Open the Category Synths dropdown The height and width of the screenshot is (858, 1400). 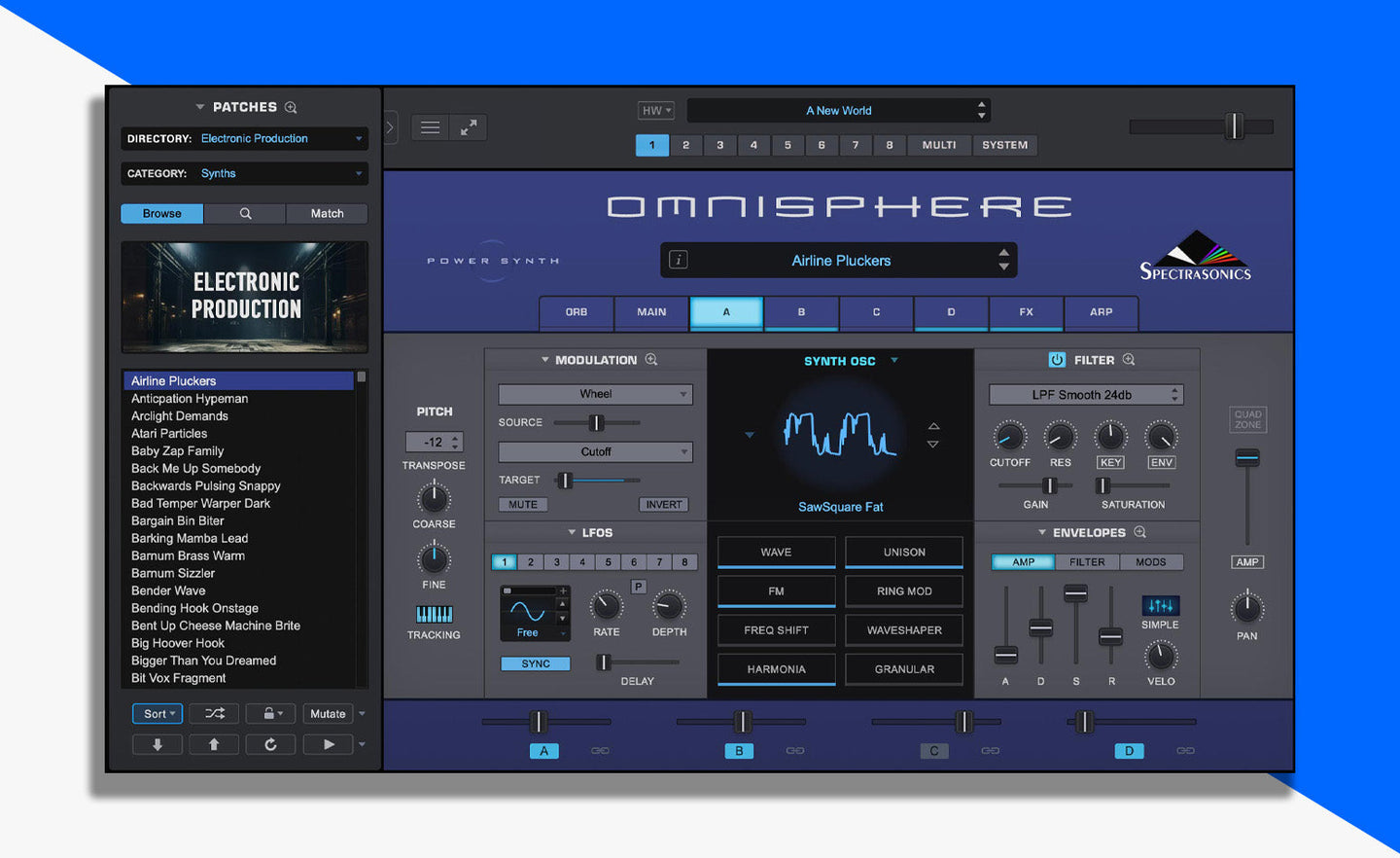(x=244, y=174)
